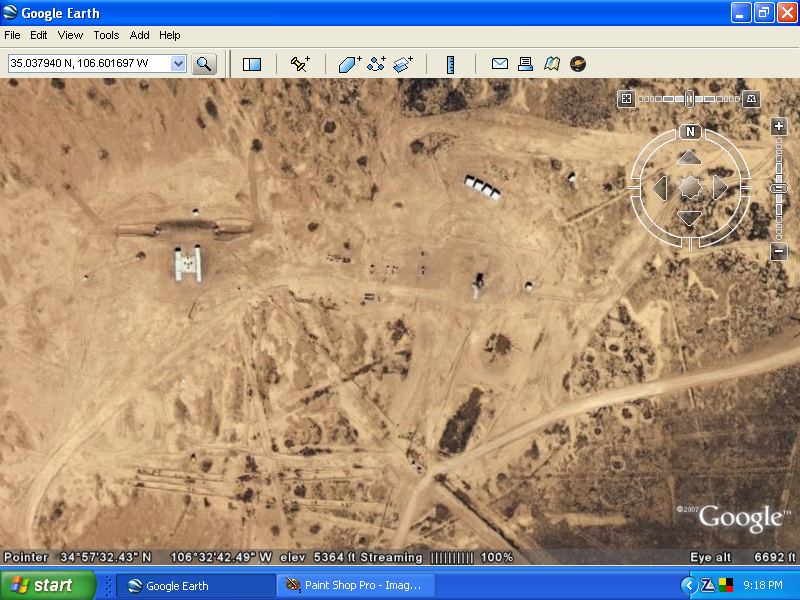
Task: Pan right with navigation arrow
Action: click(720, 187)
